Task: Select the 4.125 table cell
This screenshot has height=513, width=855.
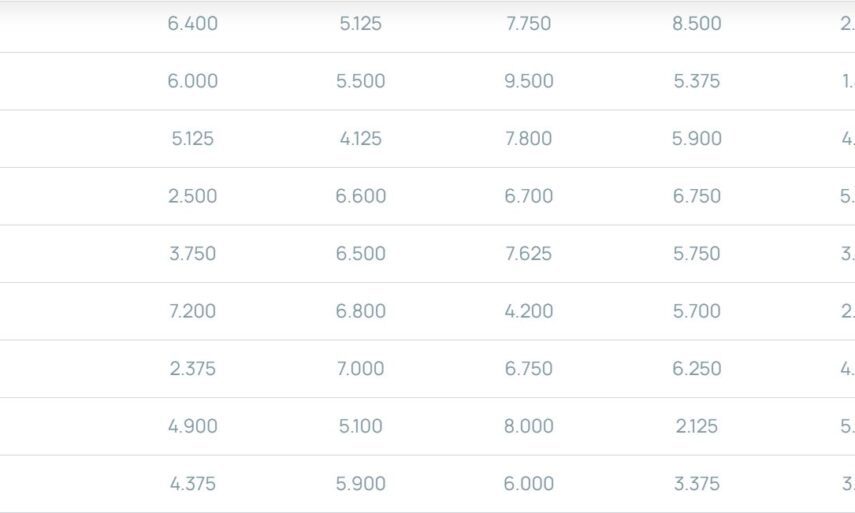Action: point(360,139)
